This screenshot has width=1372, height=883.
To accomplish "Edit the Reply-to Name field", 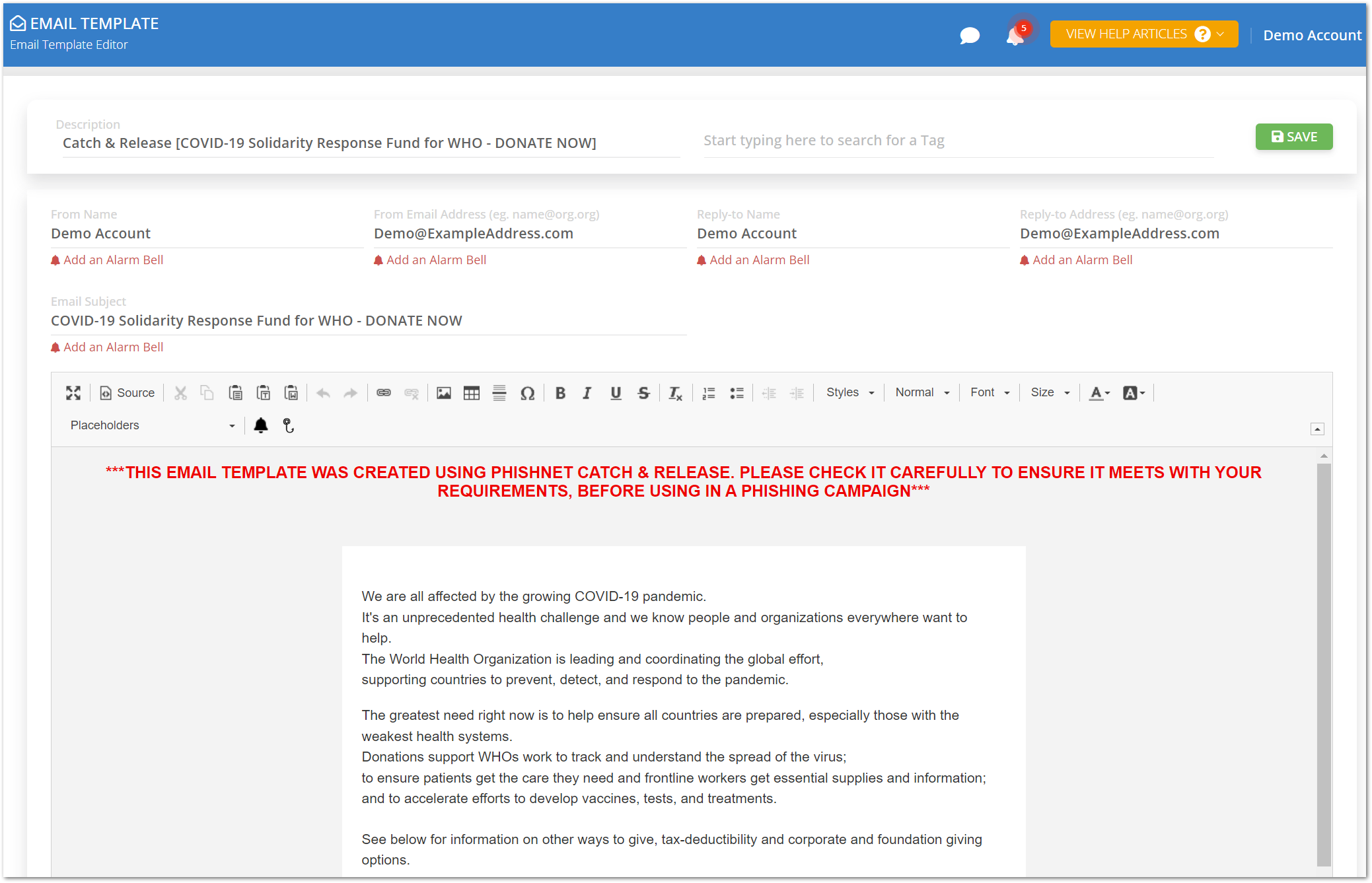I will pyautogui.click(x=853, y=234).
